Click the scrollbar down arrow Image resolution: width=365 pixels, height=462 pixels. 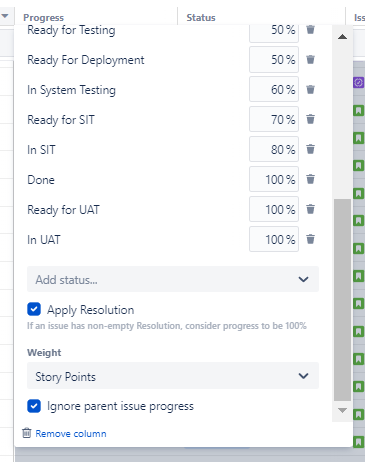coord(342,410)
